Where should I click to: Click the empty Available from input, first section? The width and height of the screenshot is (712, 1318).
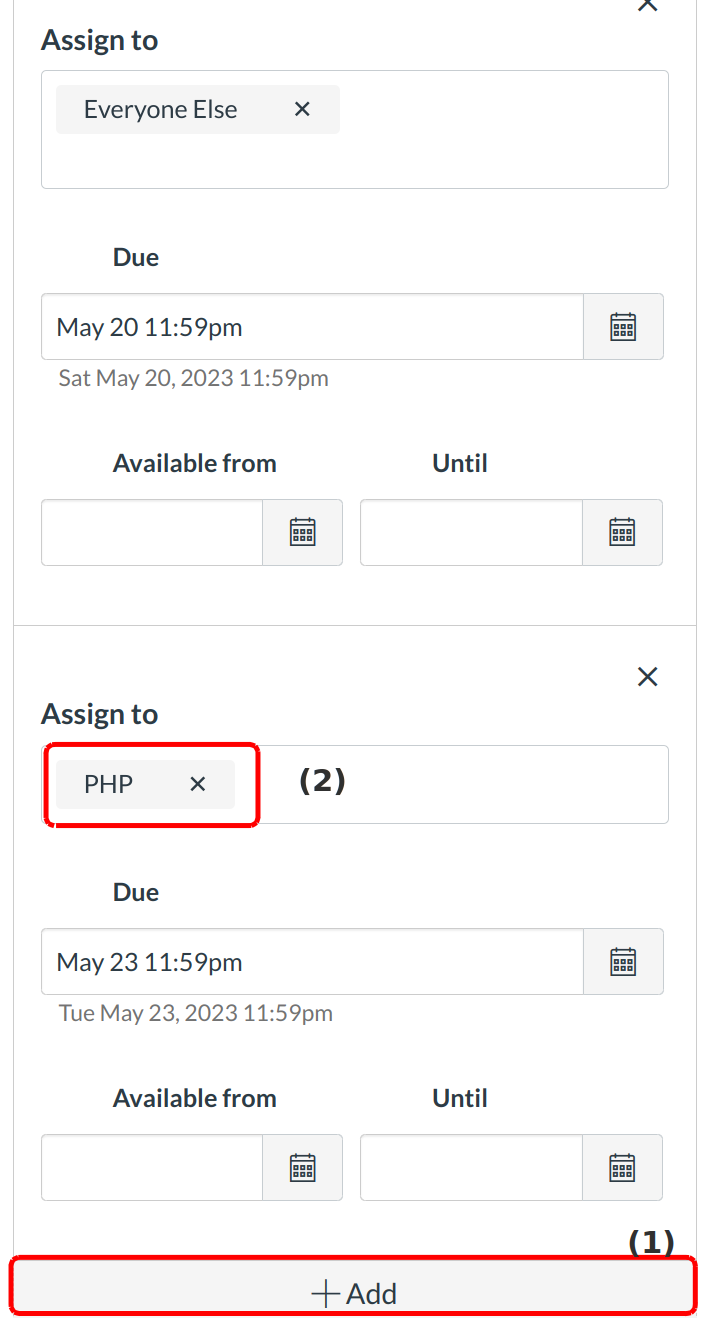(150, 532)
